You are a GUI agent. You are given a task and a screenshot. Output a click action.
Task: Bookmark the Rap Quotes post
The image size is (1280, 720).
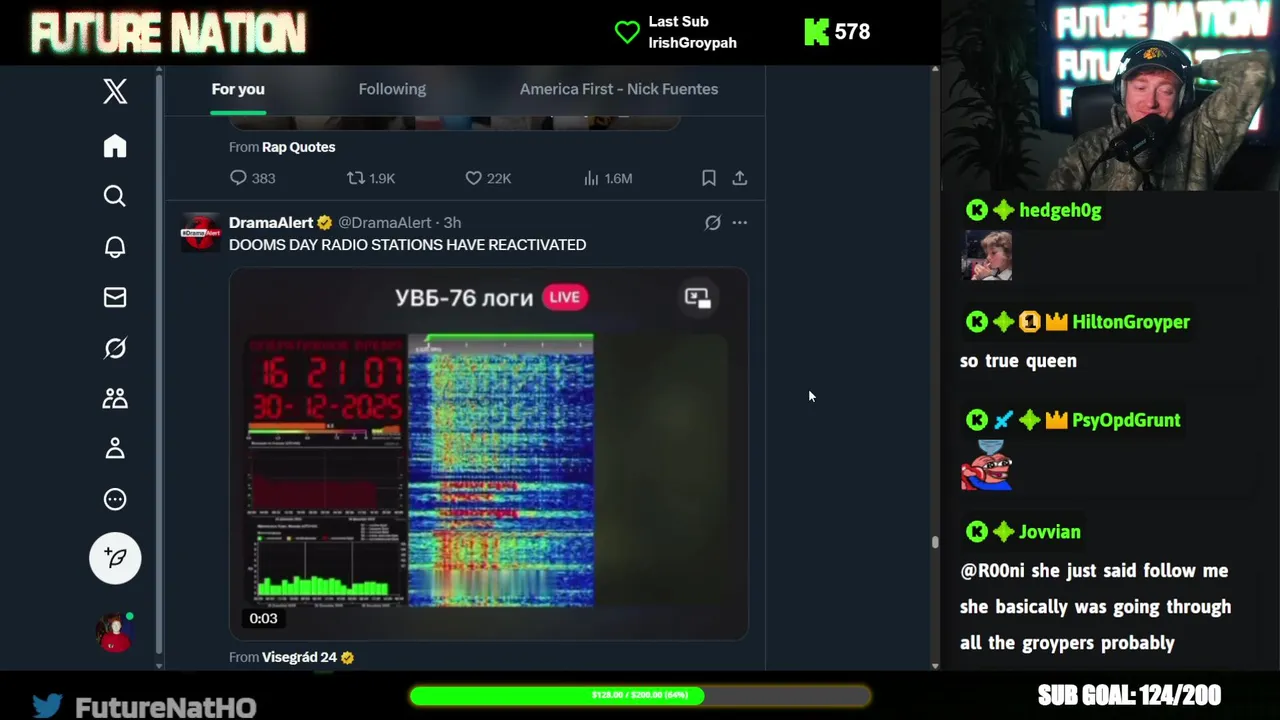click(x=708, y=178)
